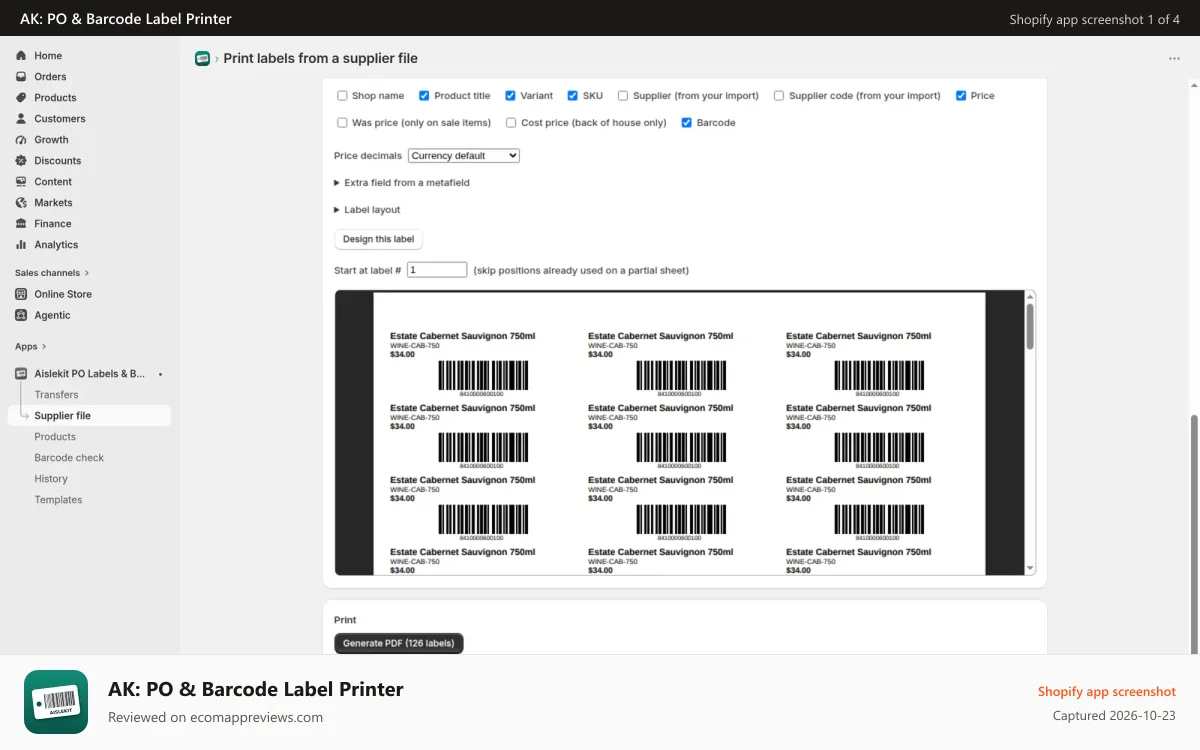Click the Analytics bar chart icon
Image resolution: width=1200 pixels, height=750 pixels.
click(21, 245)
